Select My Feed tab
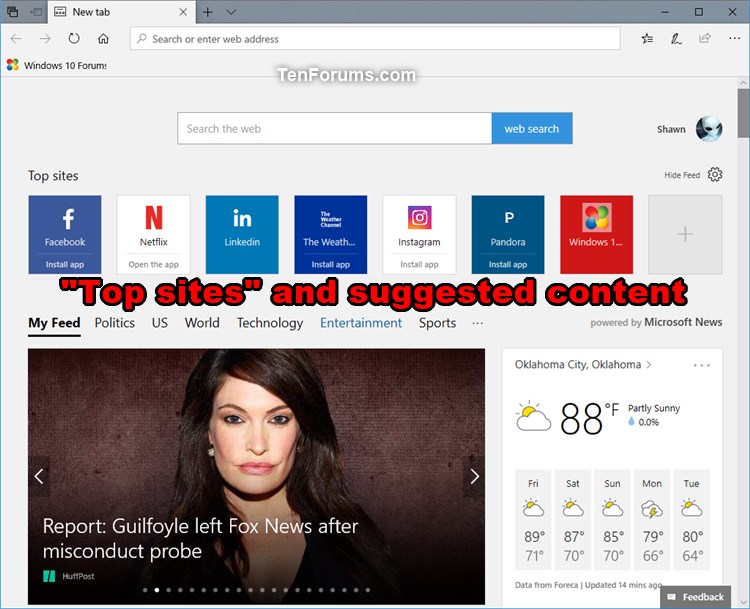750x609 pixels. click(54, 323)
